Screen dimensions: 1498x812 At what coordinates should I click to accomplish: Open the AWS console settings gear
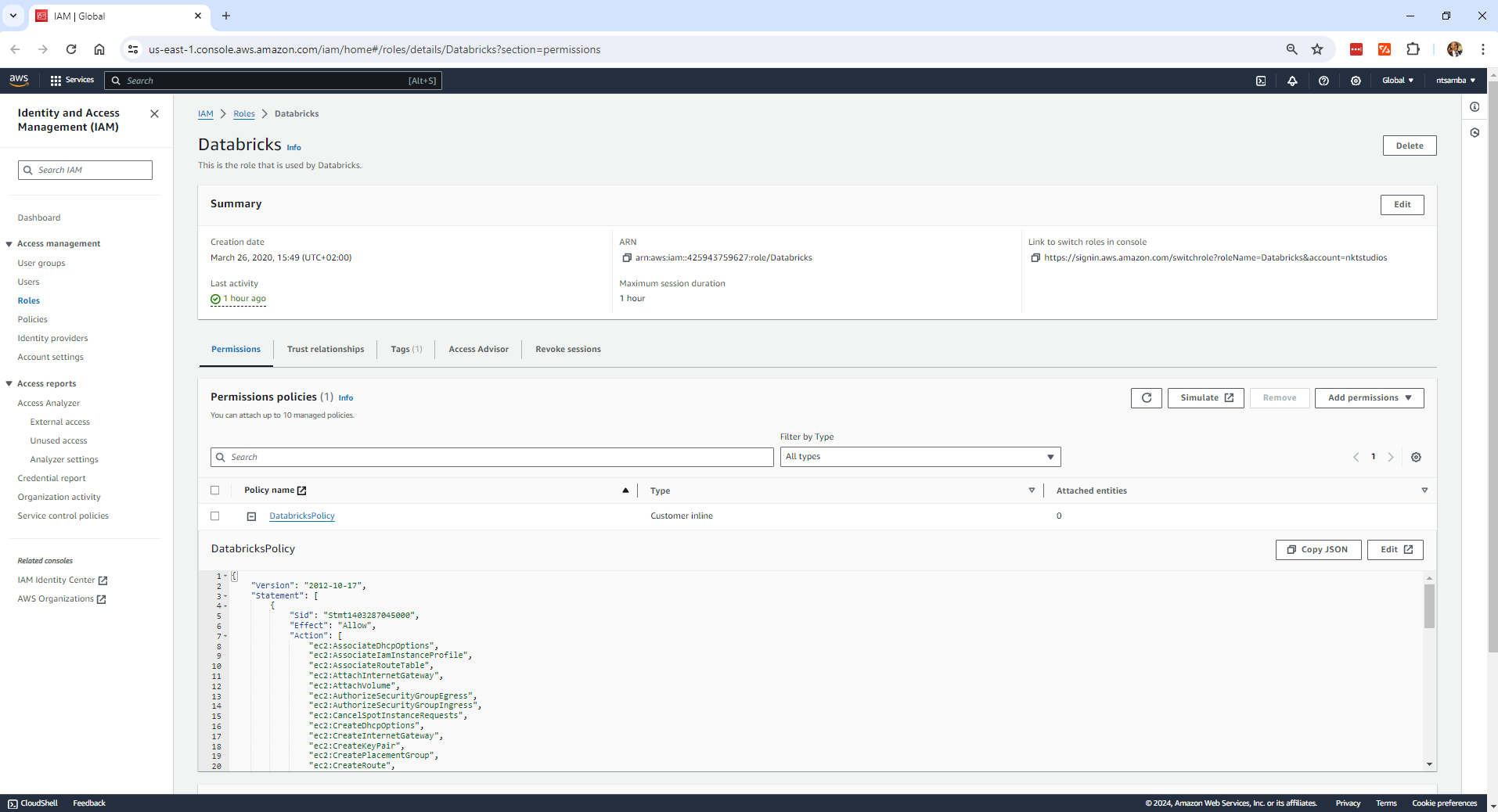1356,81
